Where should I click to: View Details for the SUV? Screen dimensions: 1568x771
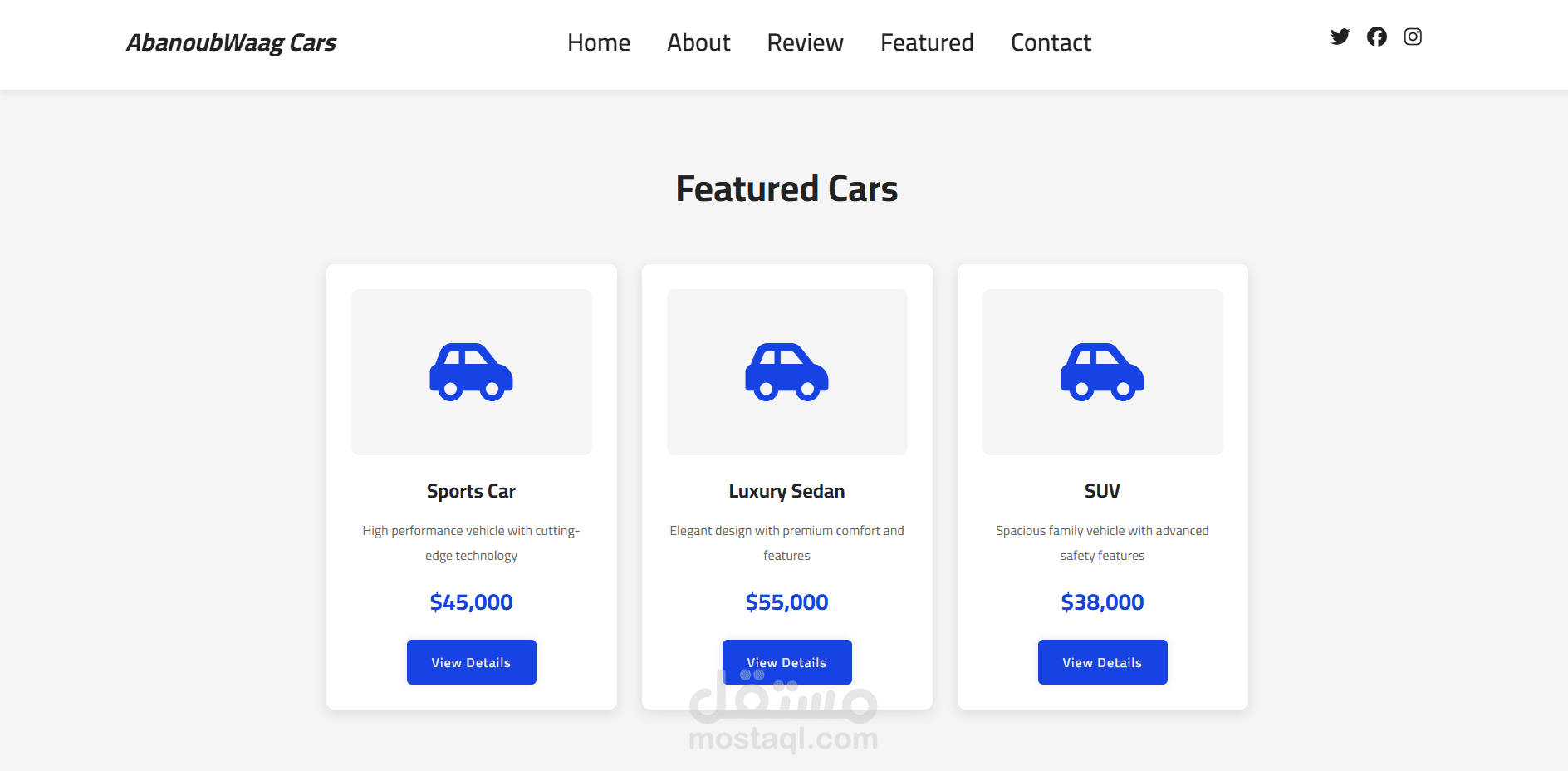(1102, 662)
